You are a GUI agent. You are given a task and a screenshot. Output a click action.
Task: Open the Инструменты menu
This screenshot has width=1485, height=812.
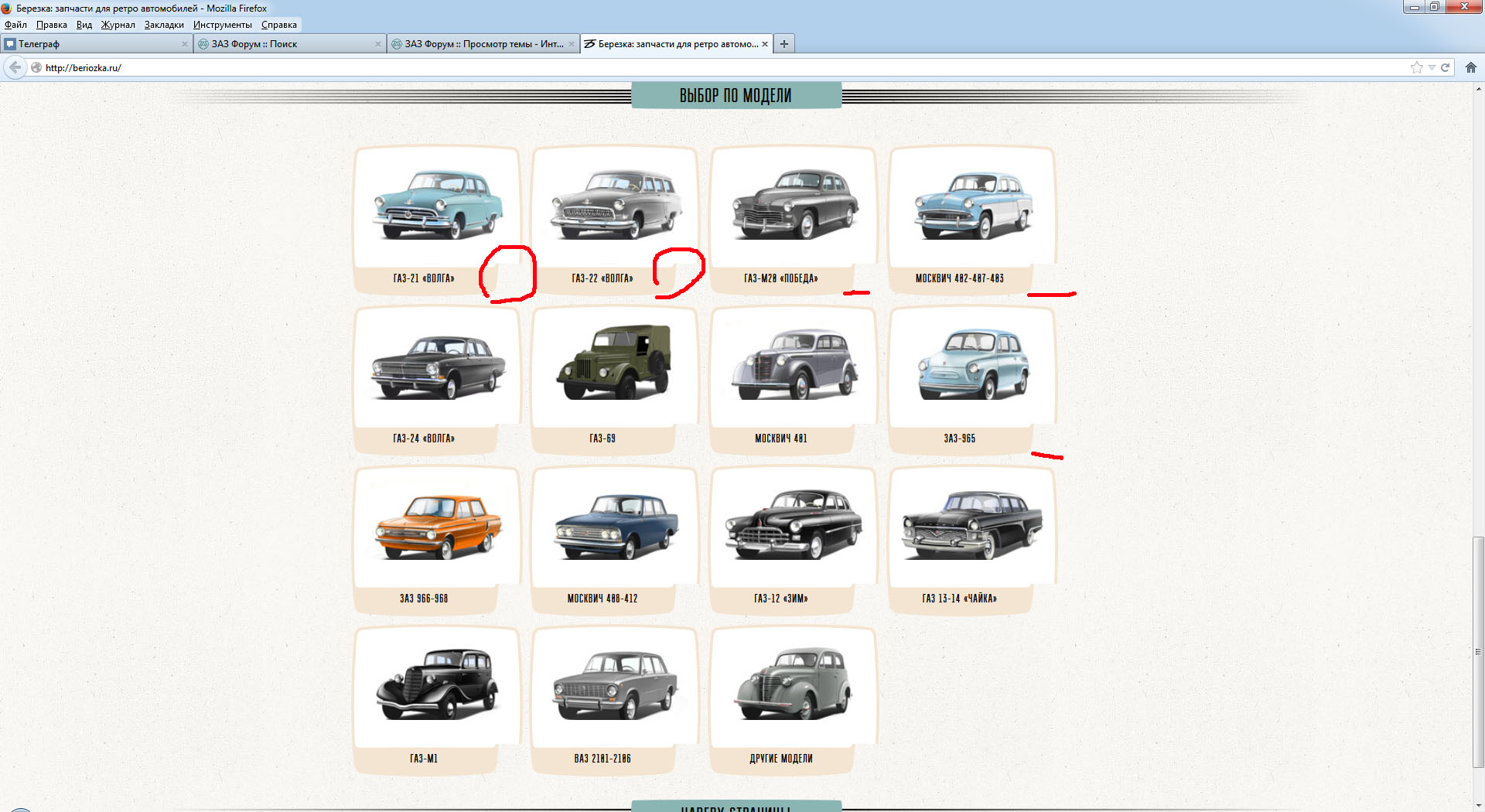[222, 25]
